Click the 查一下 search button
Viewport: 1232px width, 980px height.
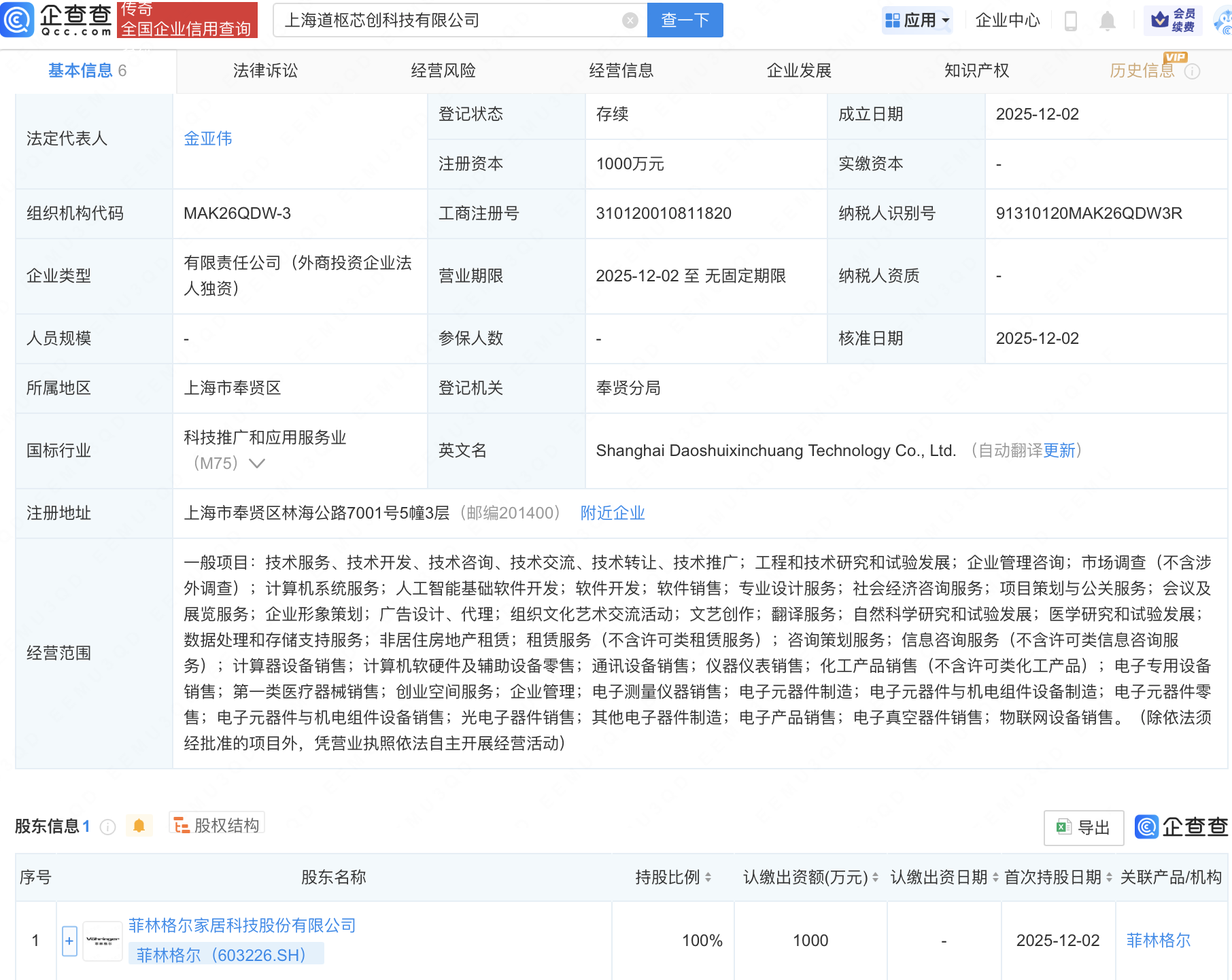click(x=684, y=20)
